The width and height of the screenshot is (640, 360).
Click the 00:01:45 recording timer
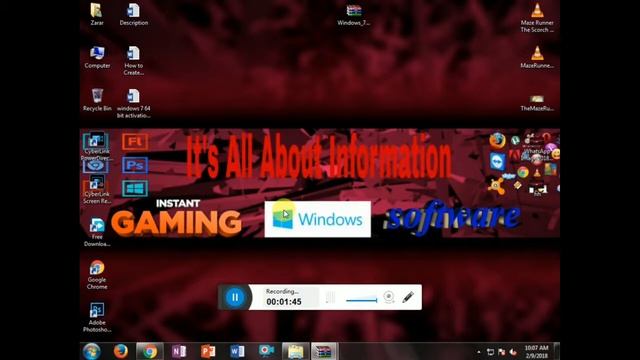284,302
